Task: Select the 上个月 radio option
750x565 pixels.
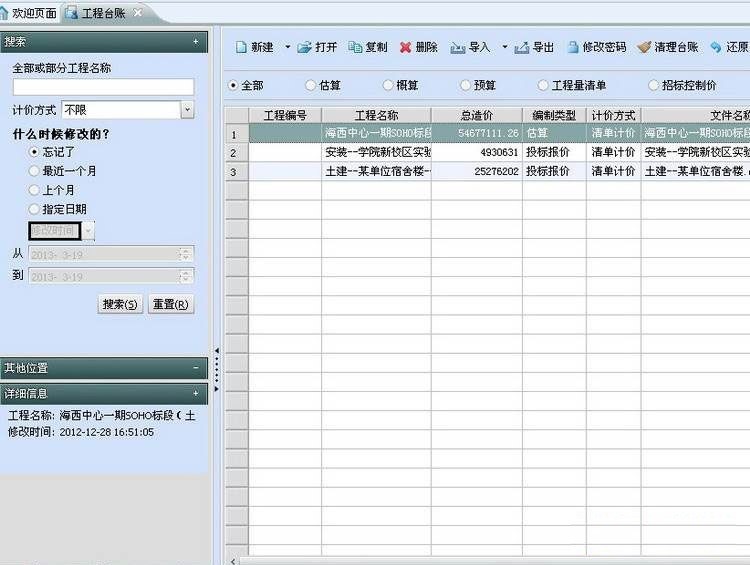Action: (34, 190)
